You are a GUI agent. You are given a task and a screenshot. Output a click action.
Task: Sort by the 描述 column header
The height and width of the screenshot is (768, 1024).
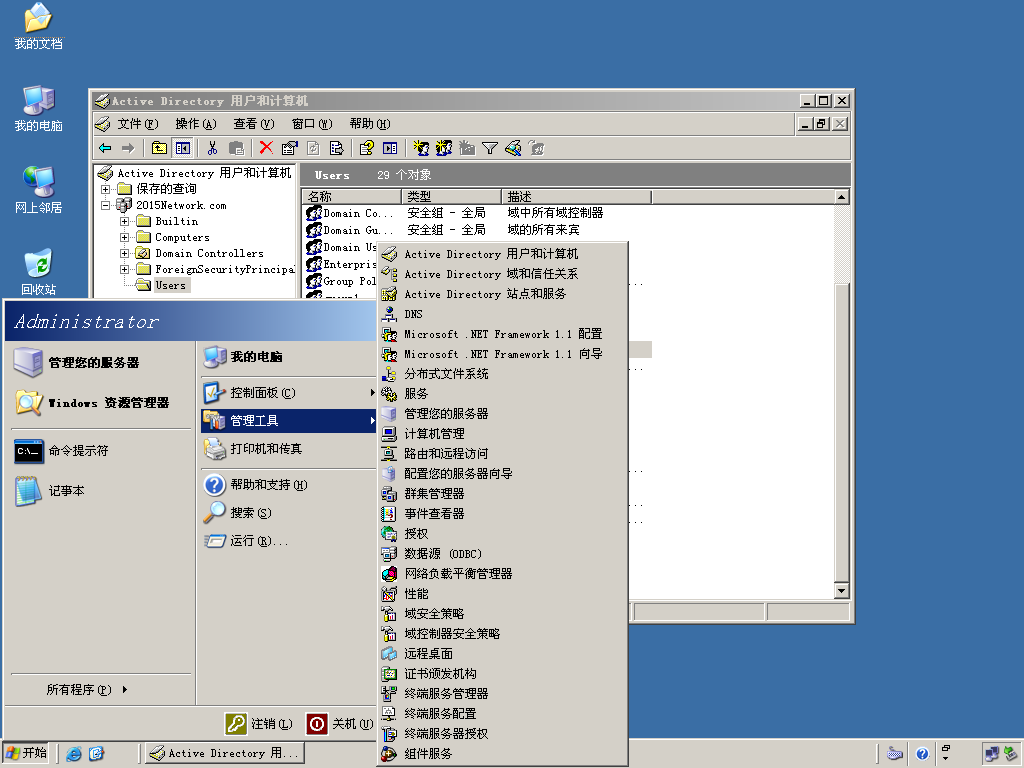click(577, 197)
